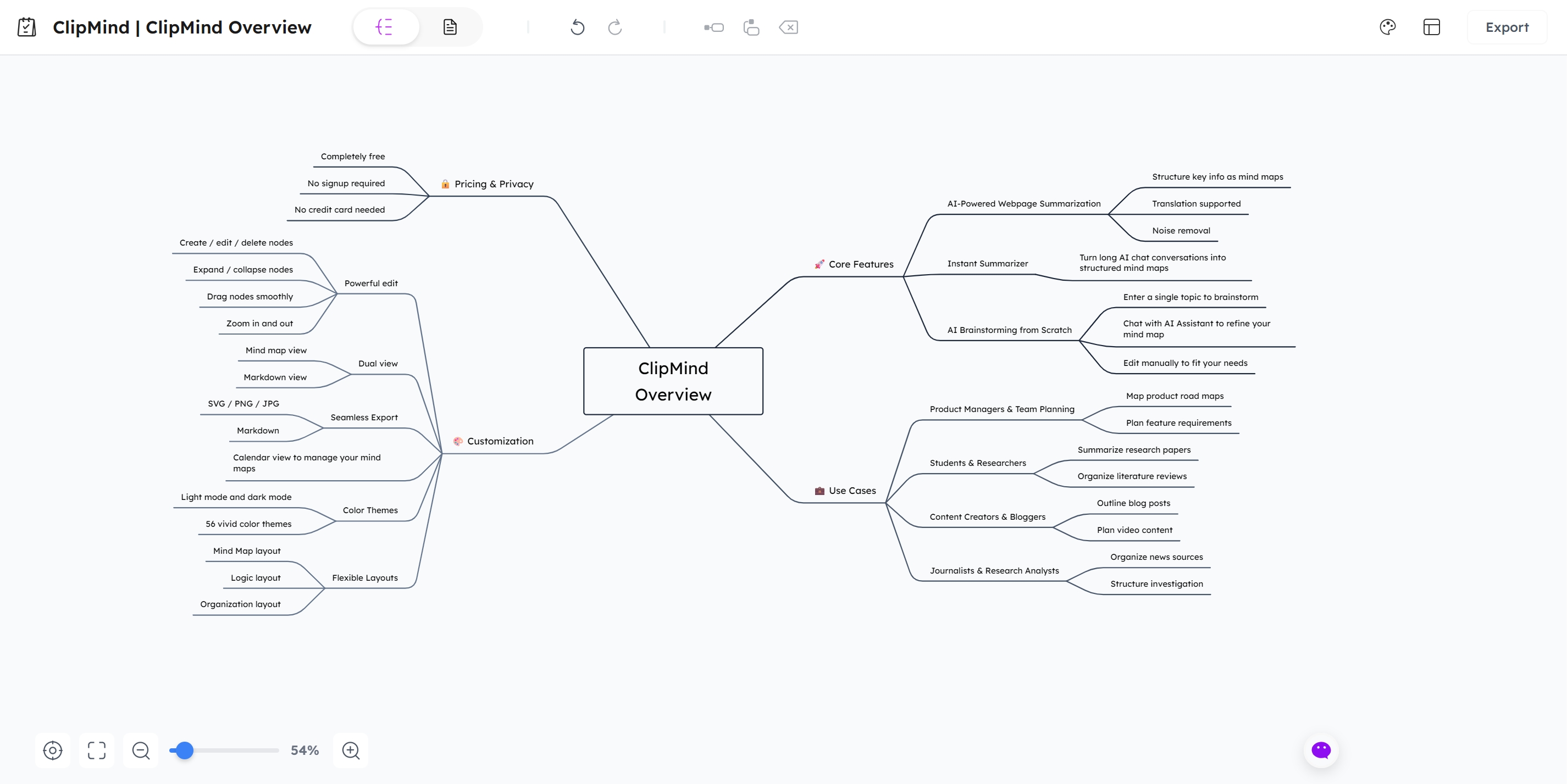Screen dimensions: 1567x784
Task: Toggle fullscreen mode icon
Action: [x=97, y=750]
